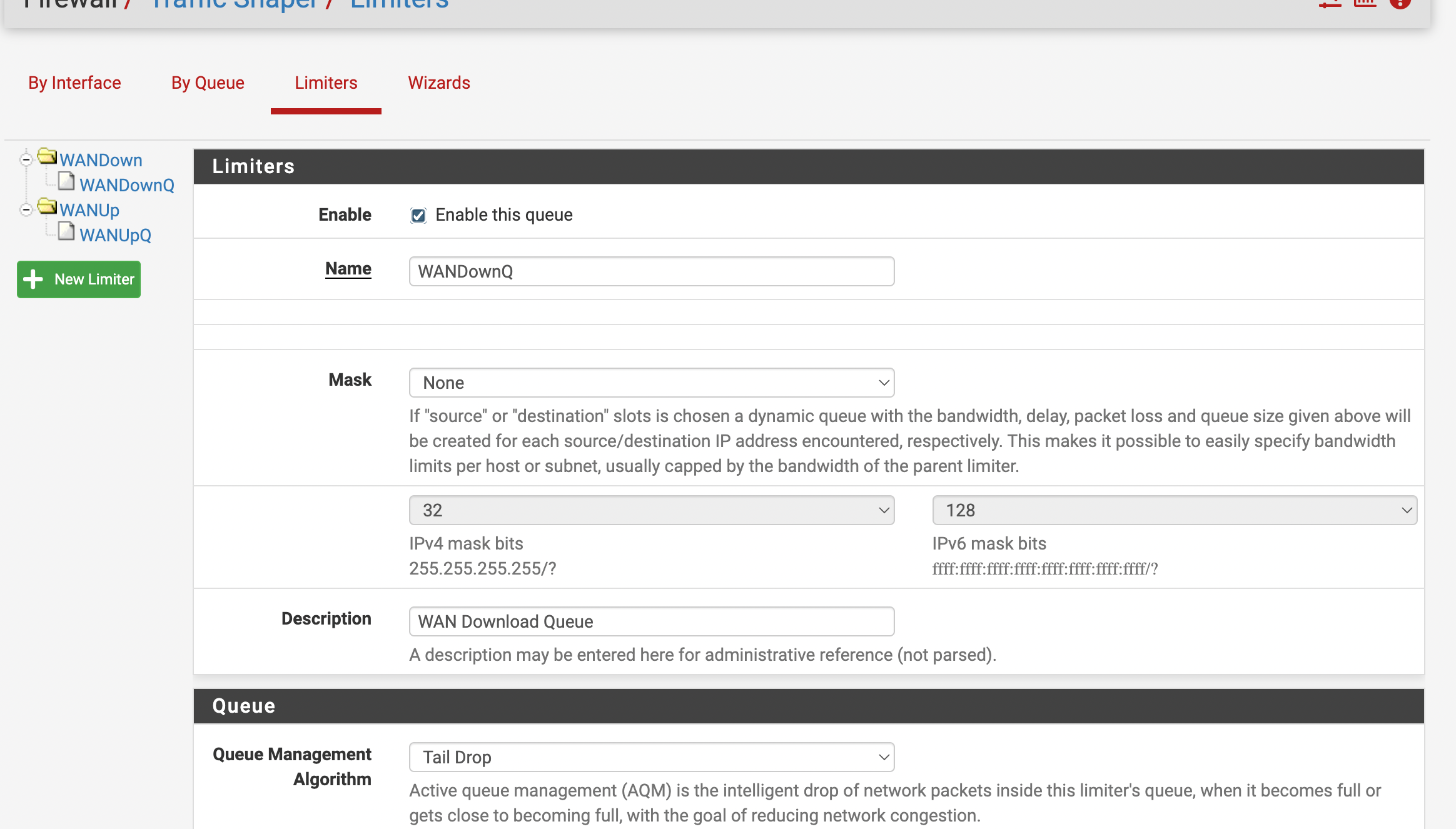Switch to the Wizards tab
1456x829 pixels.
coord(438,83)
